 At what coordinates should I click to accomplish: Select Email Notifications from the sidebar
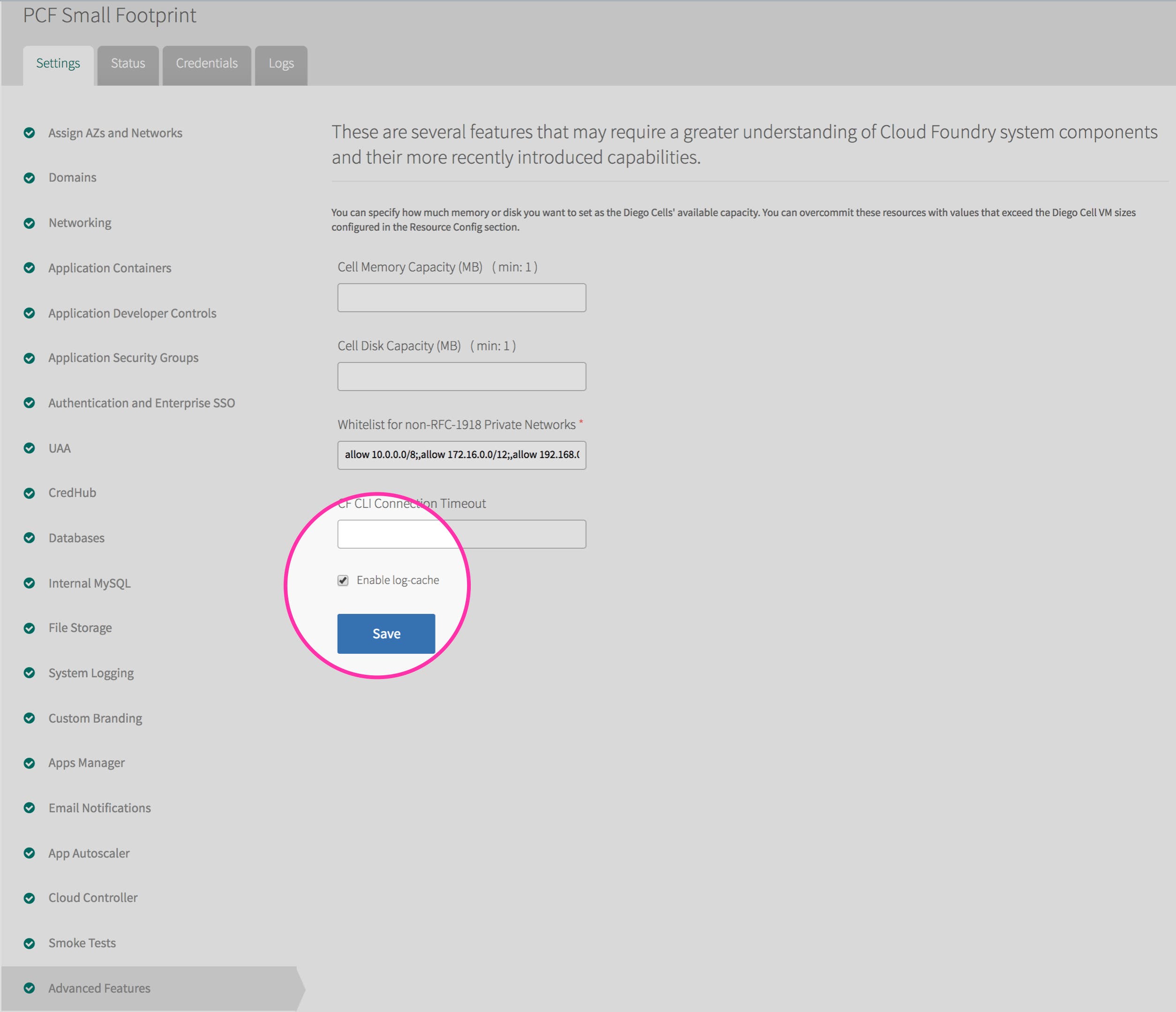point(99,808)
